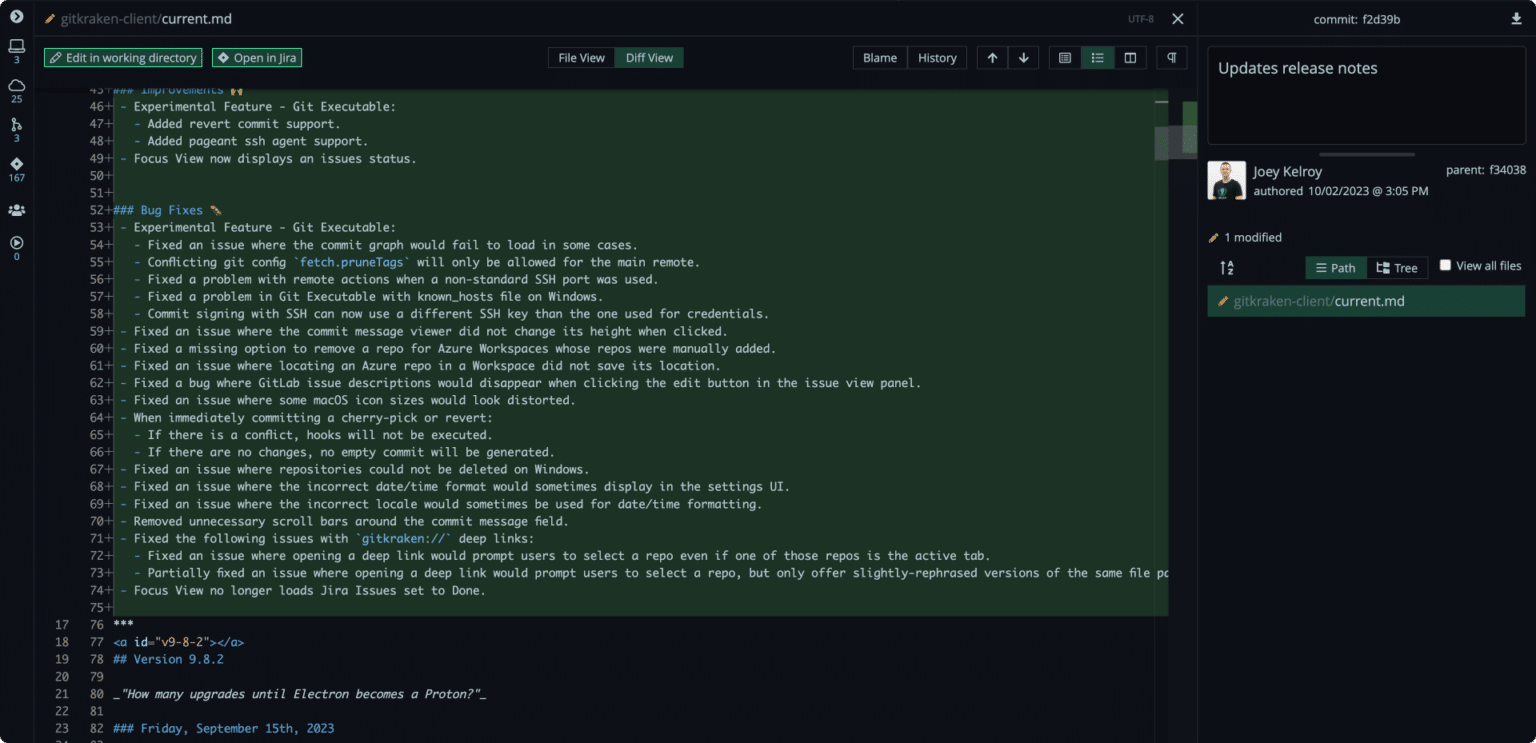Jump to previous change with up arrow

point(992,58)
